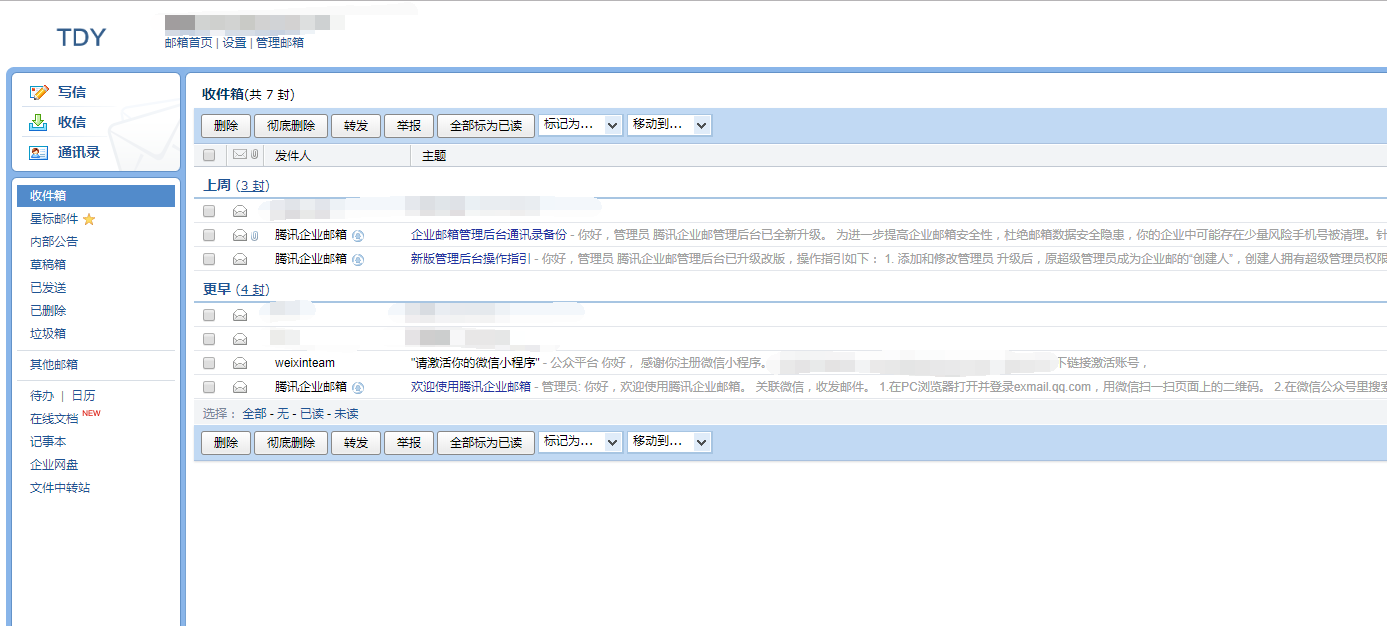This screenshot has height=626, width=1387.
Task: Open bottom 标记为 dropdown
Action: pyautogui.click(x=580, y=441)
